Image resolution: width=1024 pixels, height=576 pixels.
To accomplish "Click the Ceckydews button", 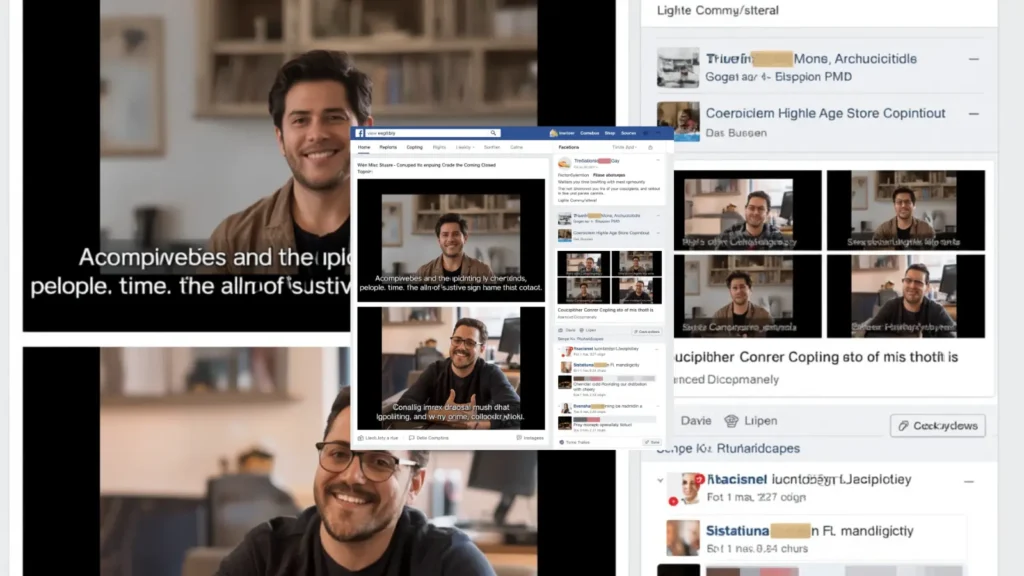I will click(x=938, y=426).
